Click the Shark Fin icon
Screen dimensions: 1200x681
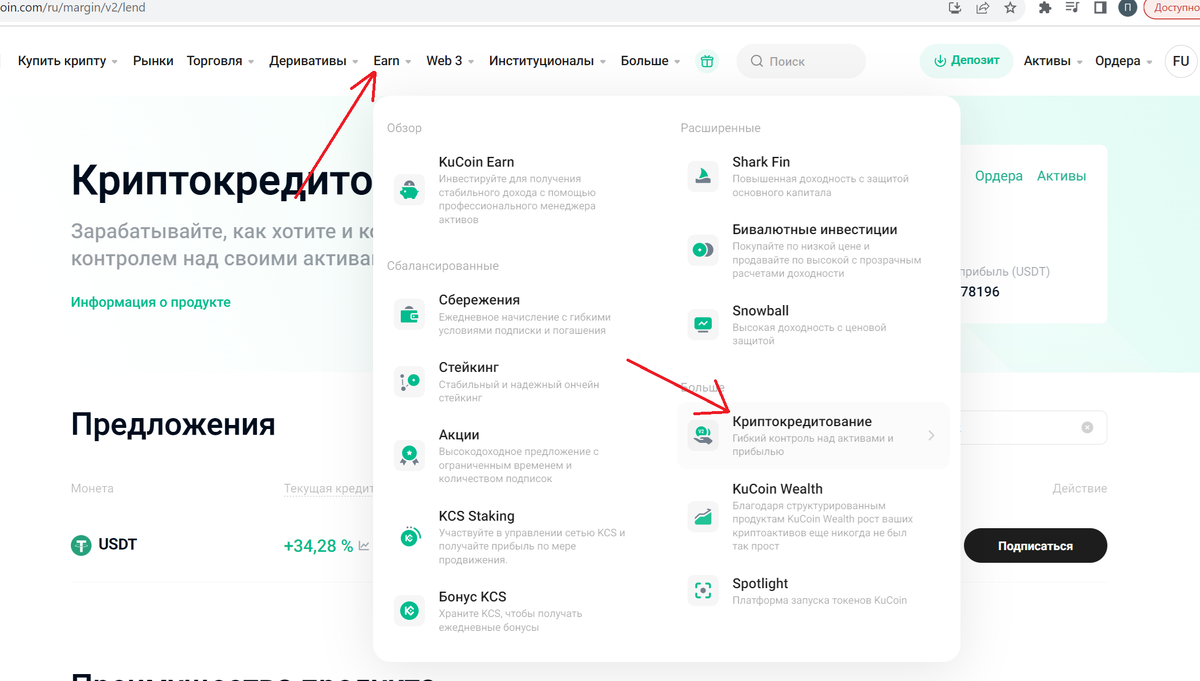(703, 176)
